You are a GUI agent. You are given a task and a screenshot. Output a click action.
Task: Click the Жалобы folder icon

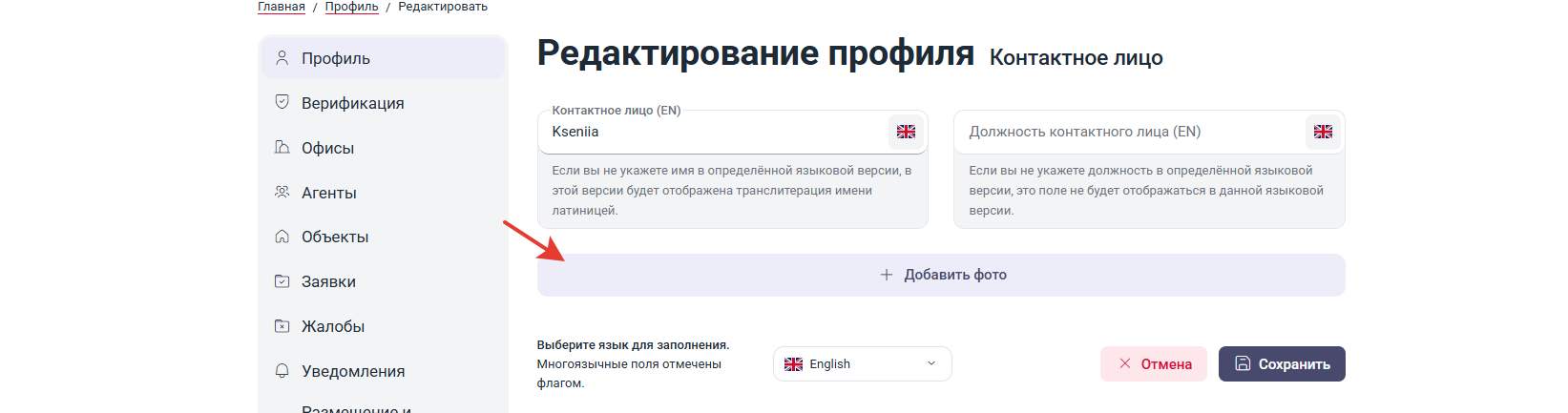[282, 326]
